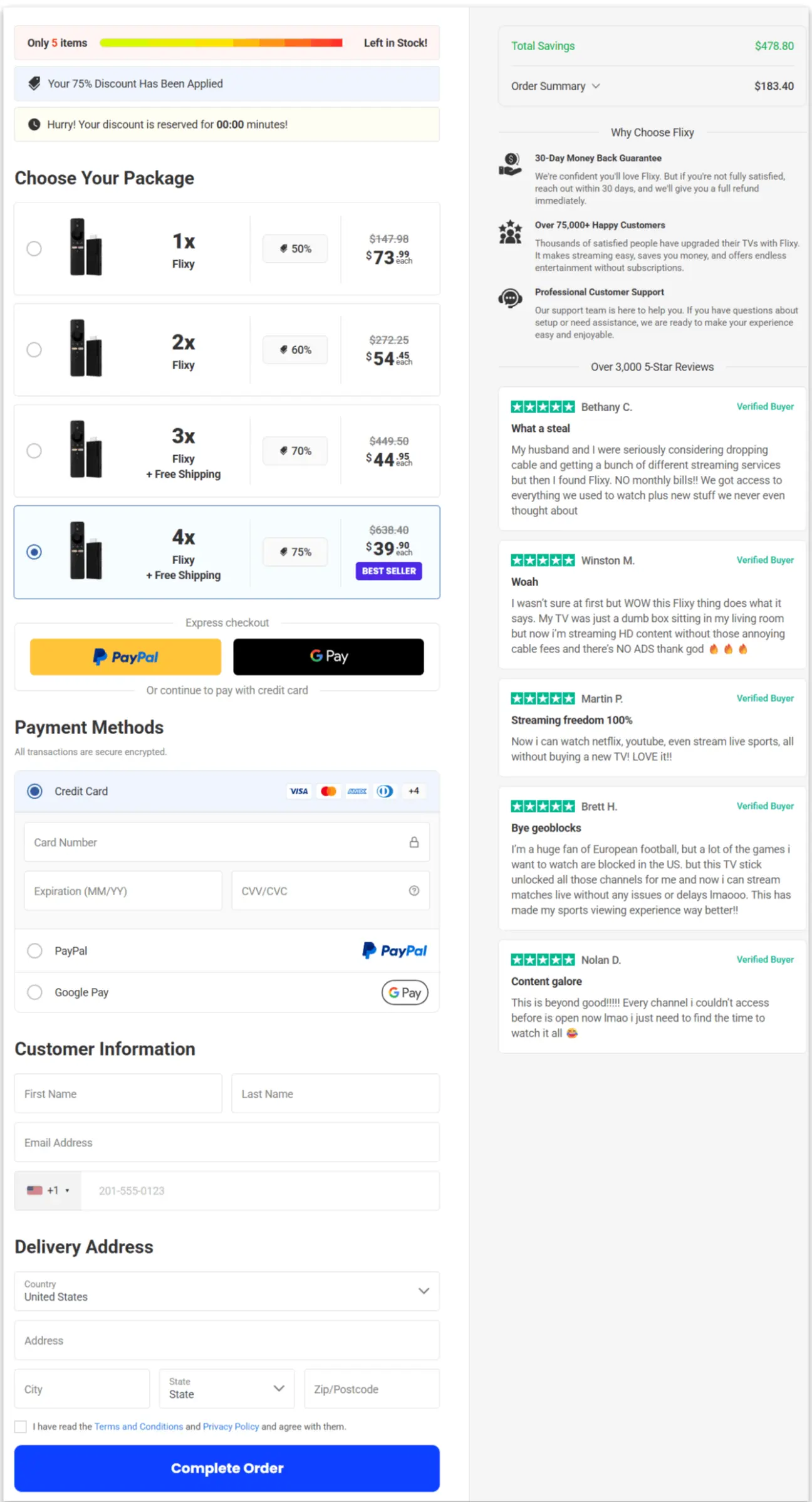Click the +4 more cards badge

(x=414, y=791)
